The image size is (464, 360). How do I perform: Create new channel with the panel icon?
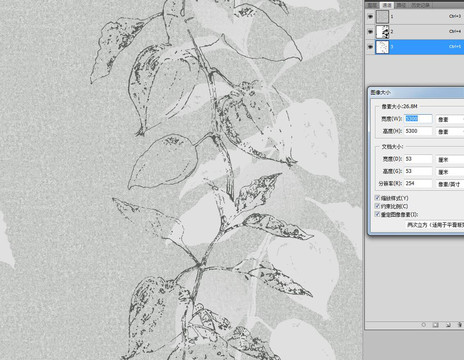click(448, 325)
